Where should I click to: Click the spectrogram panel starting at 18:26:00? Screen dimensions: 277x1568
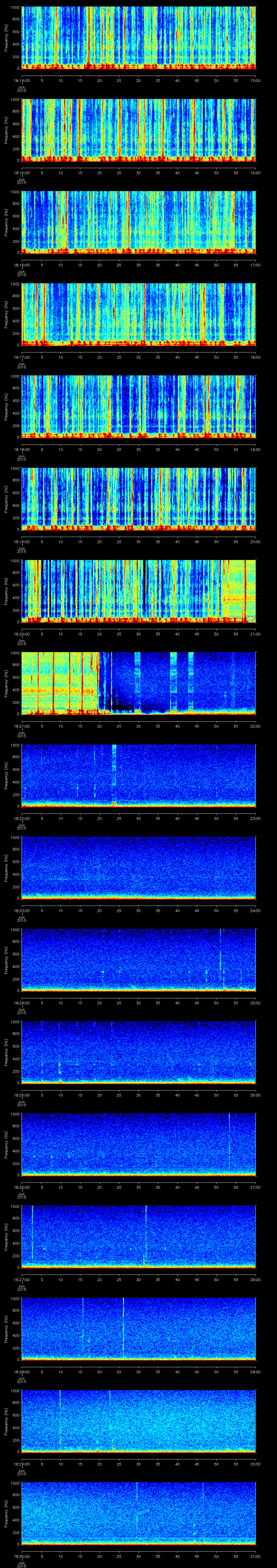(x=139, y=1145)
